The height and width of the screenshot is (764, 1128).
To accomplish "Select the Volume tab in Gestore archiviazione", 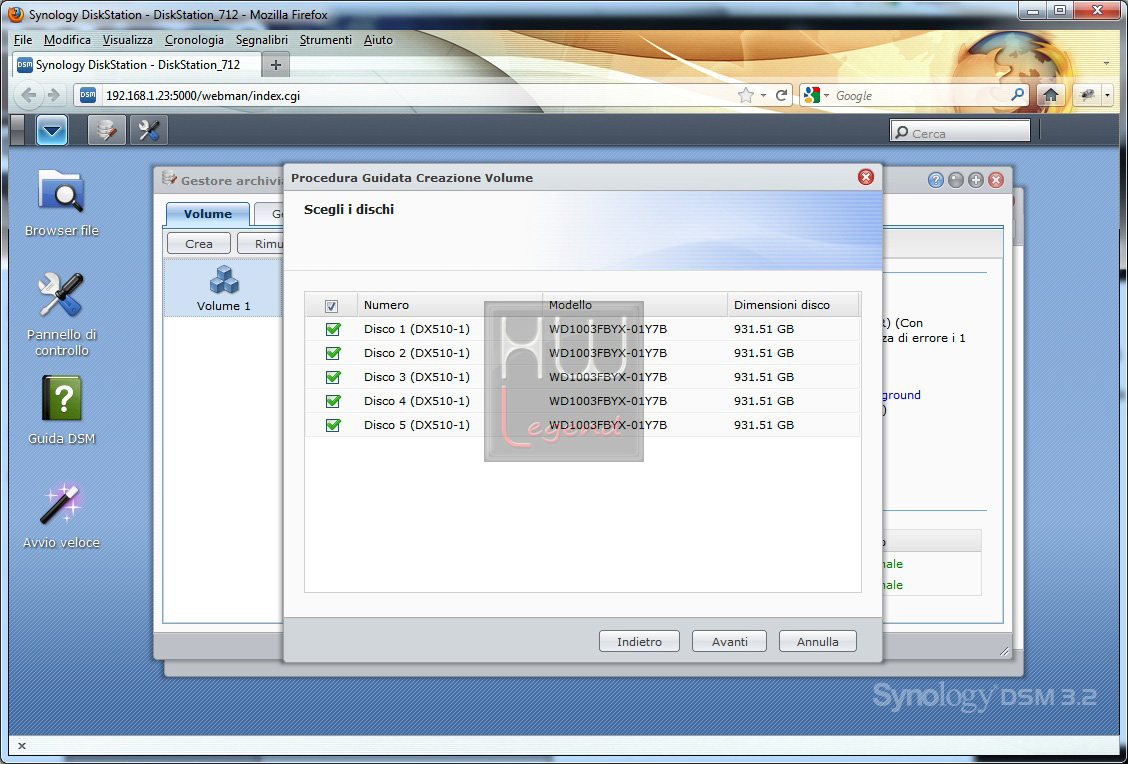I will [x=208, y=214].
